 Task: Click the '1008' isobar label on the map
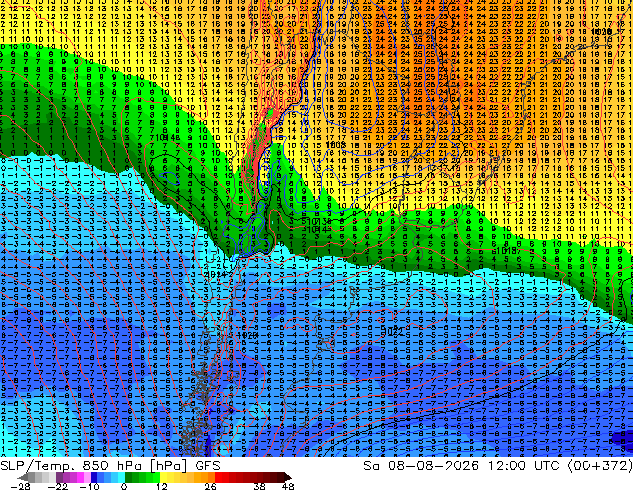click(335, 144)
